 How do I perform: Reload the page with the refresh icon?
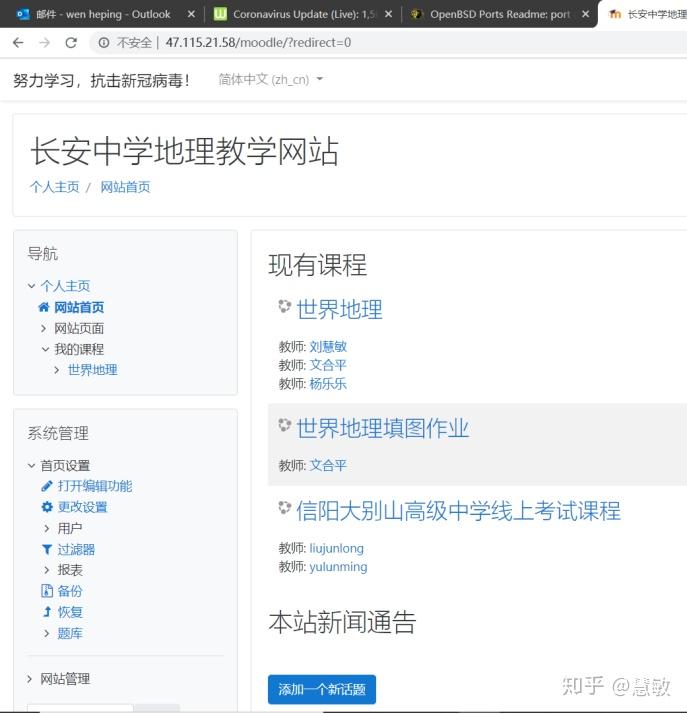point(71,43)
